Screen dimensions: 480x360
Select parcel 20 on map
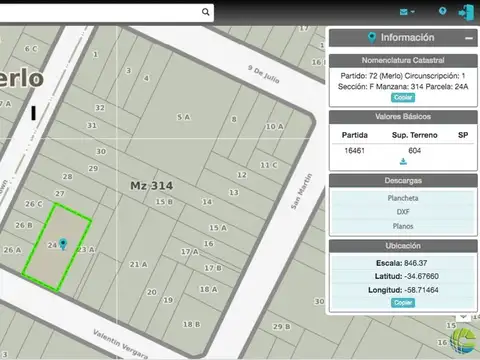click(x=152, y=292)
